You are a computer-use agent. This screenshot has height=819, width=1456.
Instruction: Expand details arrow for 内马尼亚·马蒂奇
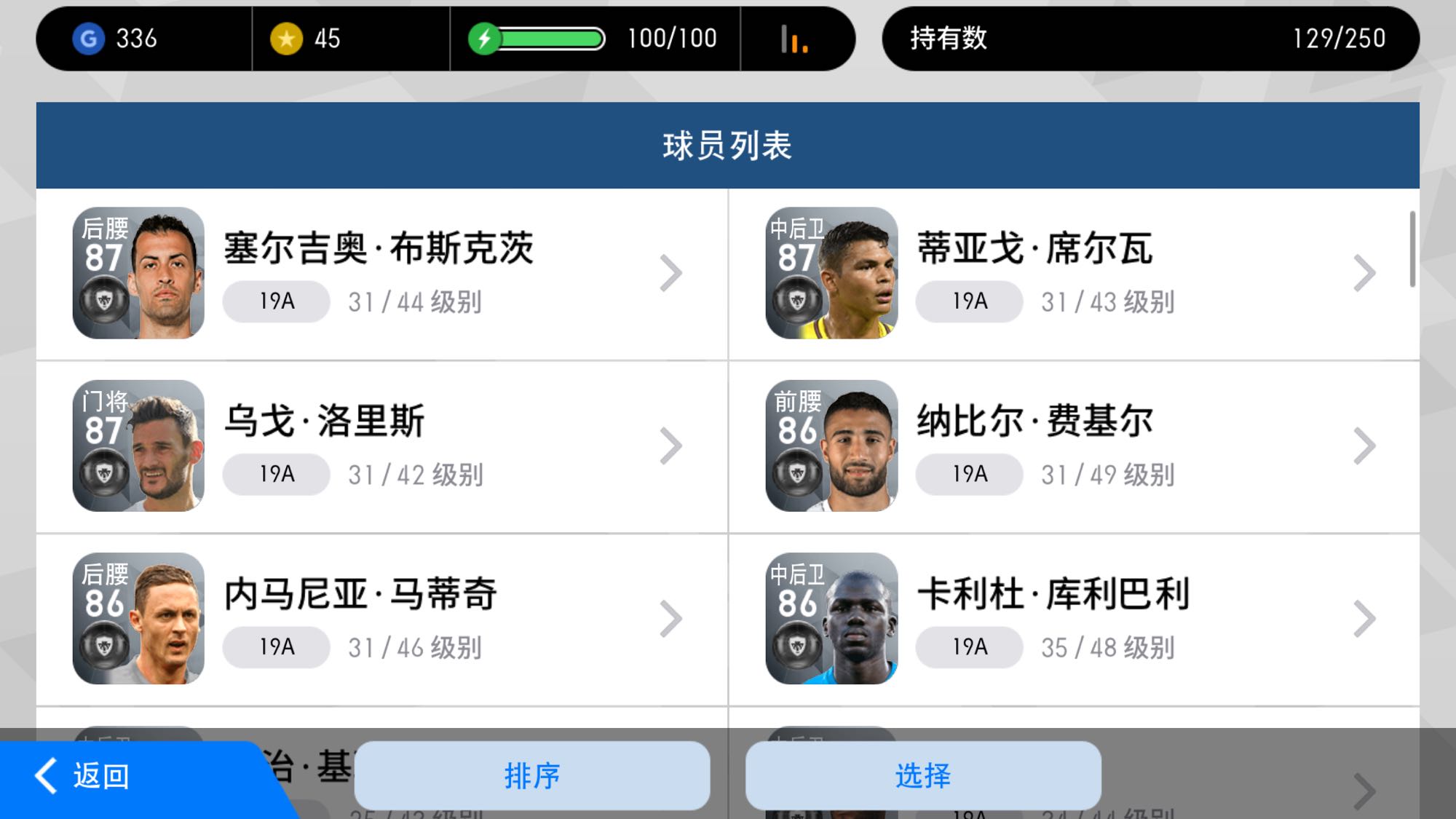pos(670,619)
